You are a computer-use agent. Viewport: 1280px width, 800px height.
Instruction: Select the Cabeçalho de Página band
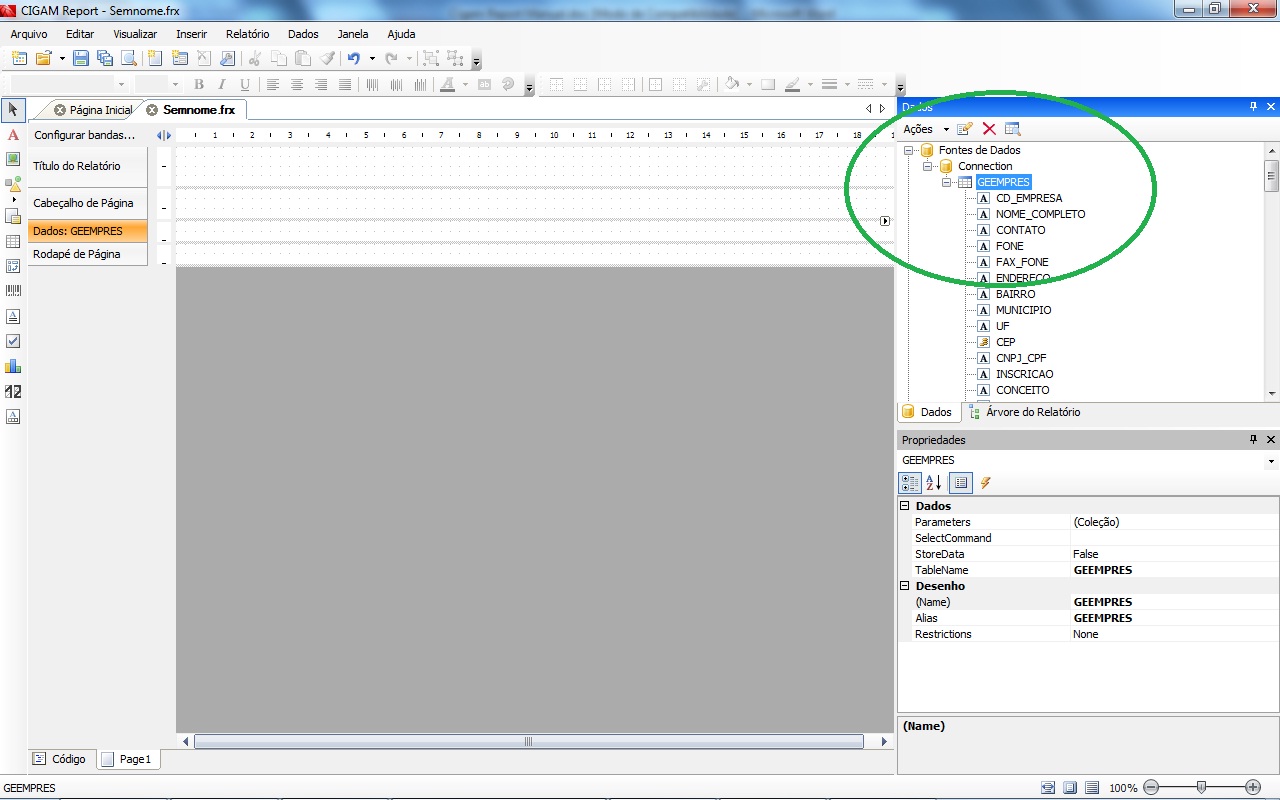click(88, 203)
